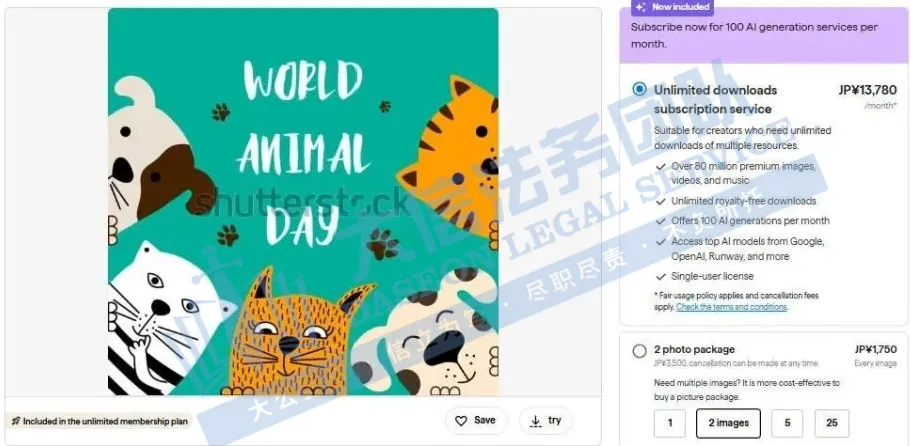This screenshot has width=911, height=446.
Task: Select Unlimited downloads subscription radio button
Action: [640, 89]
